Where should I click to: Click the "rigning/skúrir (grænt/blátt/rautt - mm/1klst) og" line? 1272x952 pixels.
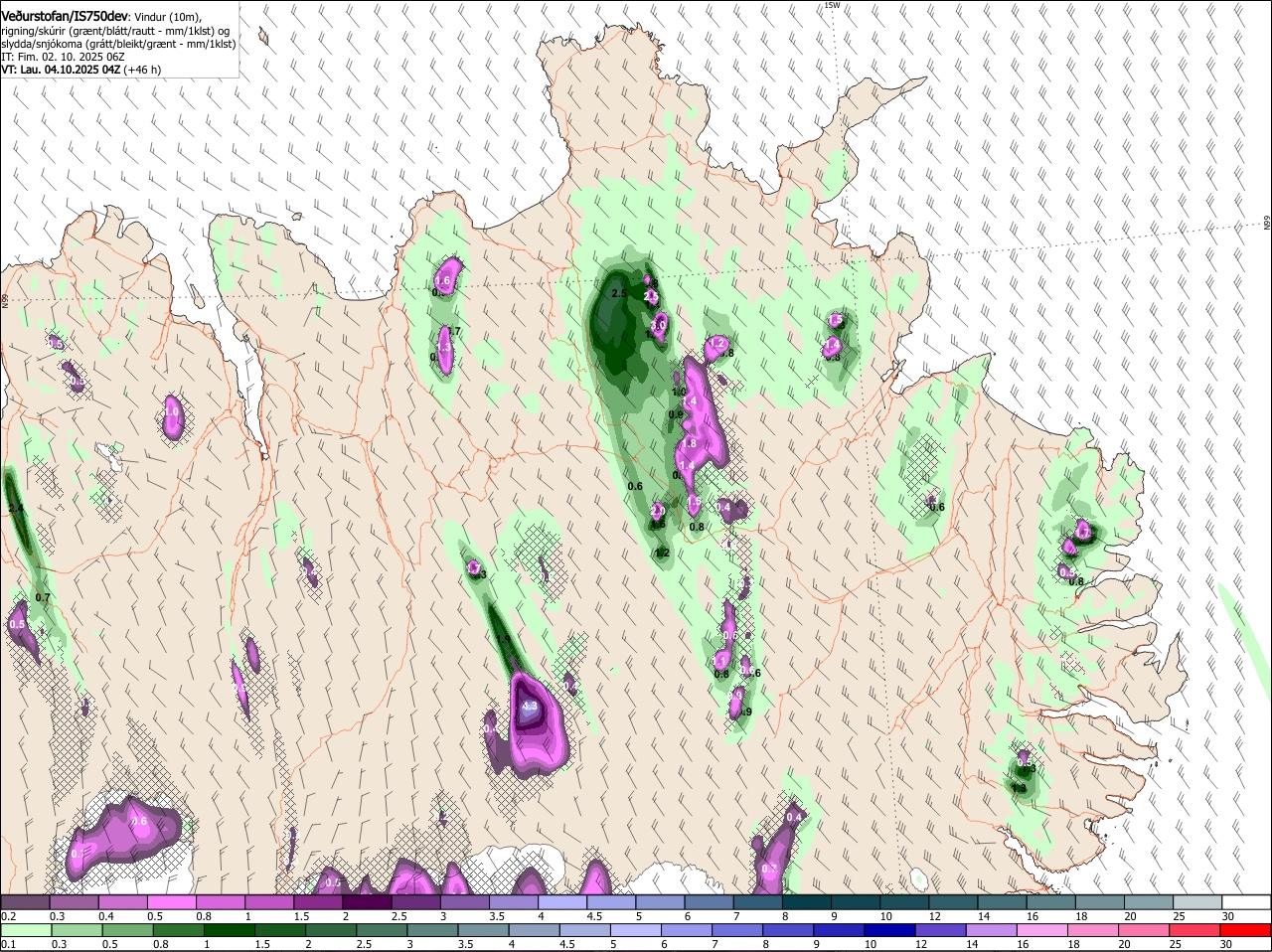pyautogui.click(x=115, y=31)
